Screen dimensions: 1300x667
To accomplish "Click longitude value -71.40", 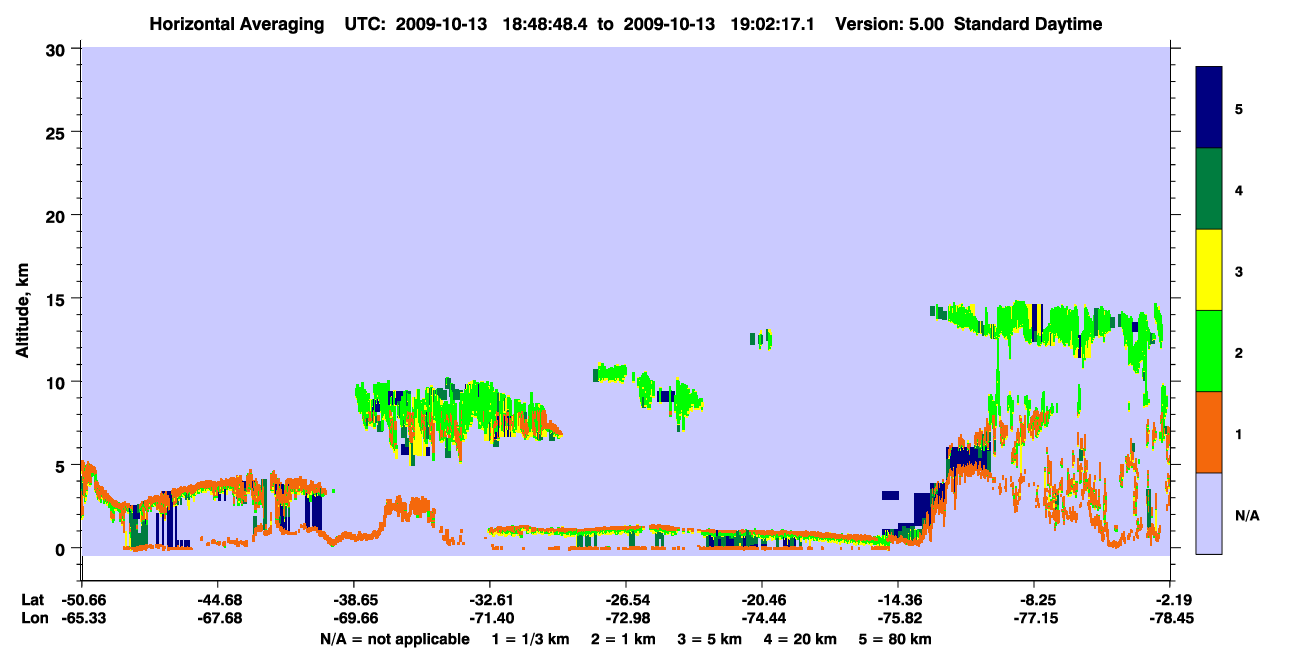I will pos(489,619).
